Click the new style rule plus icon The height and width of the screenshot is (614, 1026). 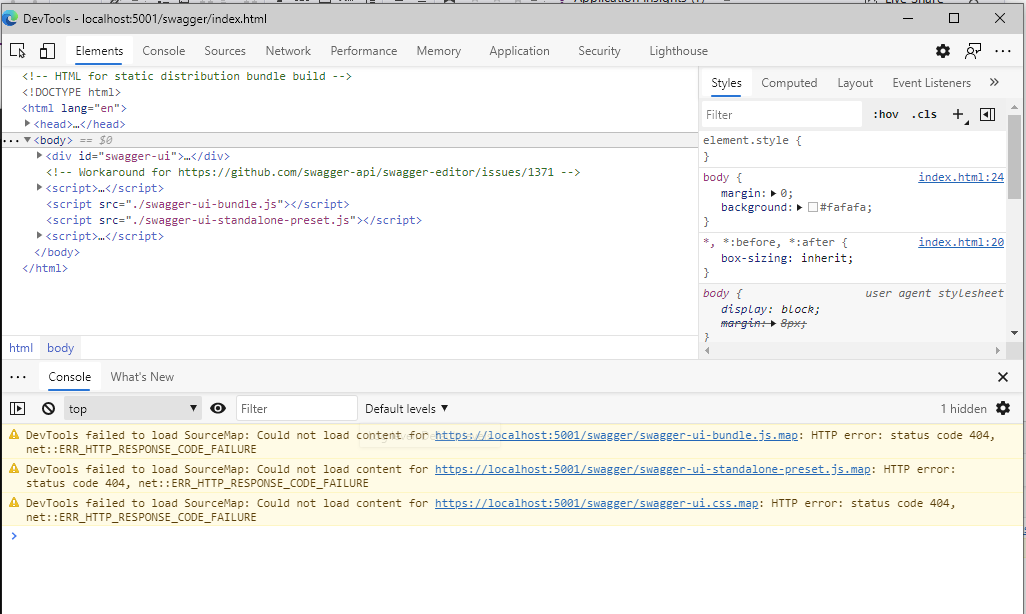(959, 115)
